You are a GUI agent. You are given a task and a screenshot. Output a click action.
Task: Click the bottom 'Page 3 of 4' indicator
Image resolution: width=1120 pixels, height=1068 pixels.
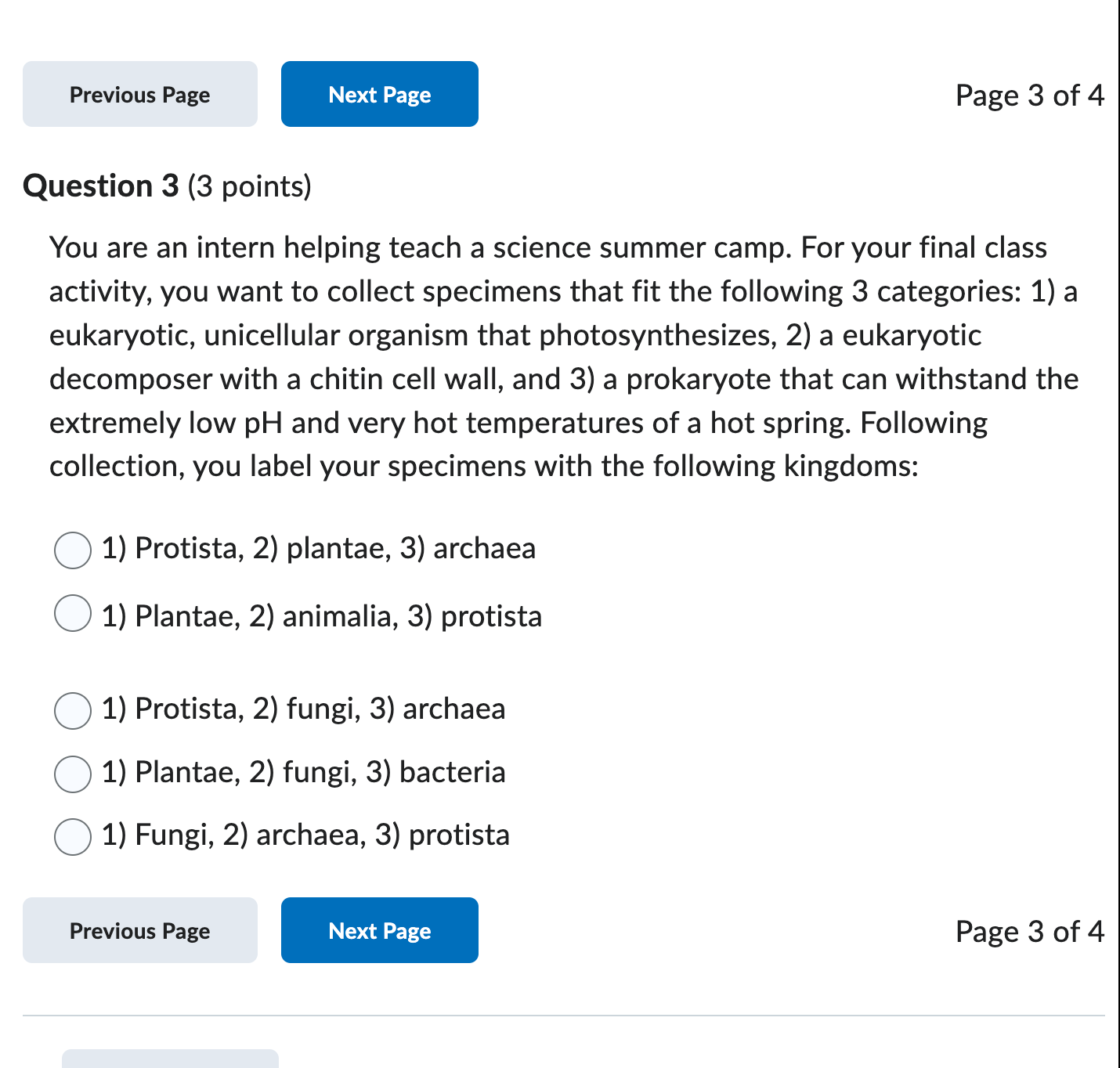[x=1030, y=931]
